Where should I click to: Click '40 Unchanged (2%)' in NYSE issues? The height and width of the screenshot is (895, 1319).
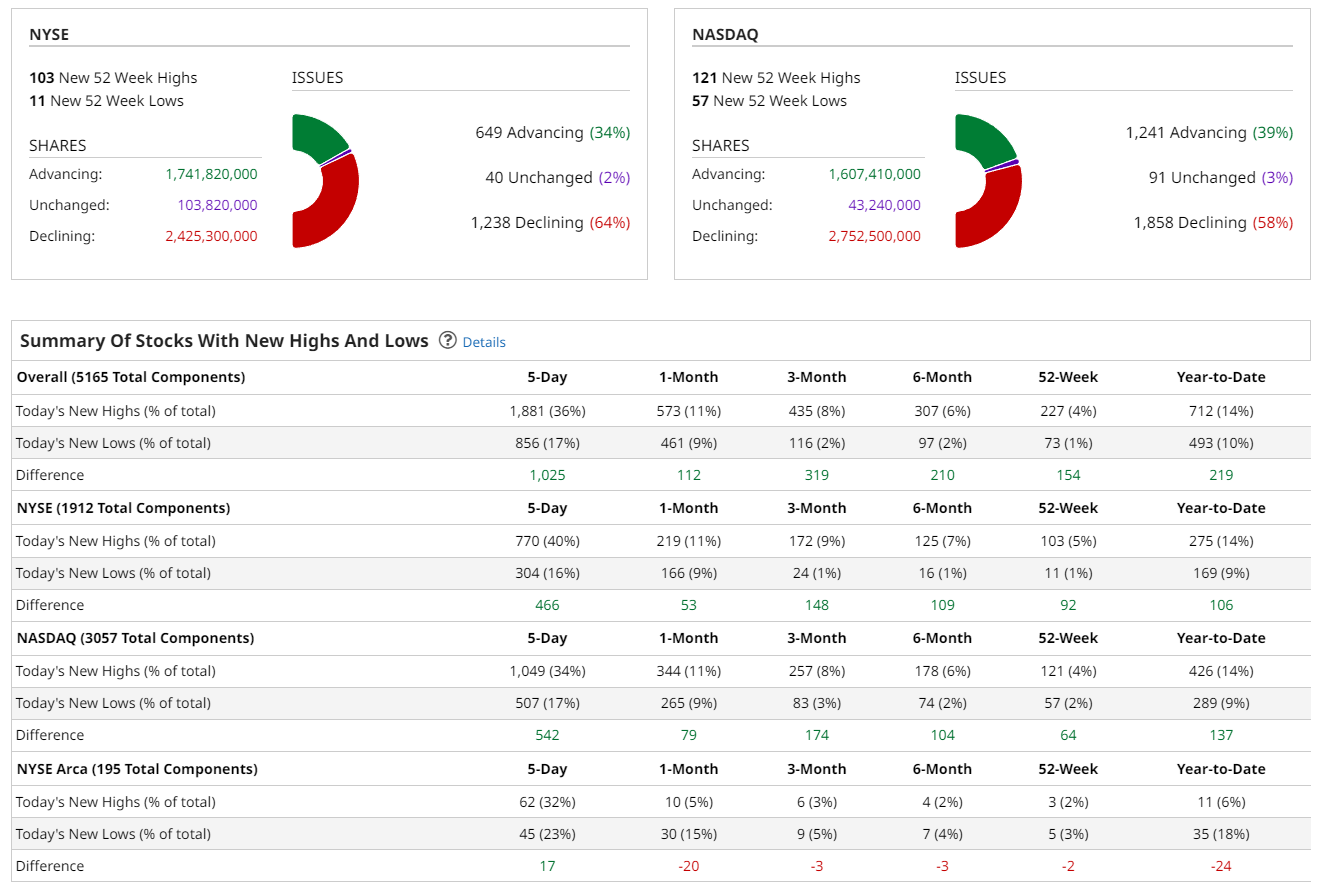558,178
